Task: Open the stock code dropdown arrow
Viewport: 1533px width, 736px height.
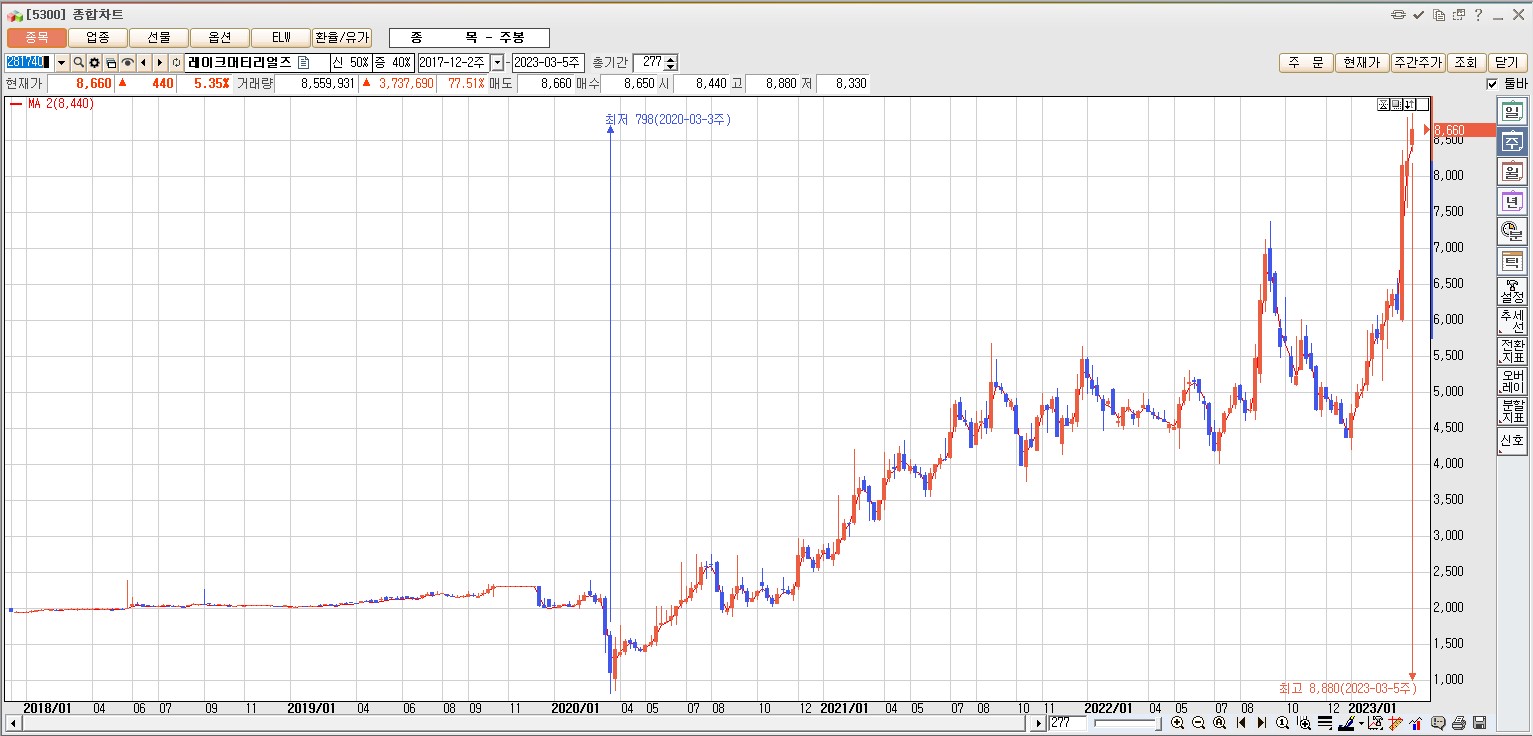Action: tap(62, 62)
